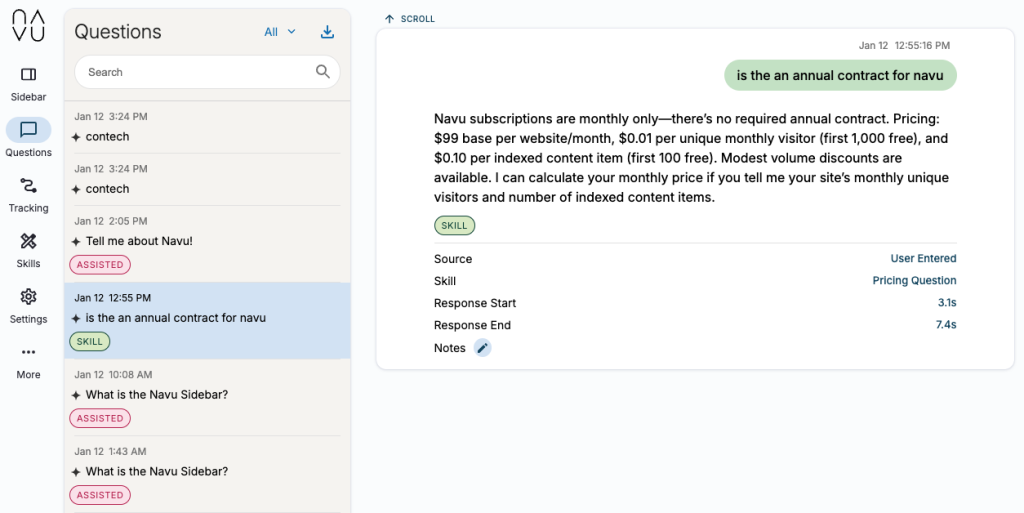1024x513 pixels.
Task: Click the Scroll up arrow link
Action: (410, 19)
